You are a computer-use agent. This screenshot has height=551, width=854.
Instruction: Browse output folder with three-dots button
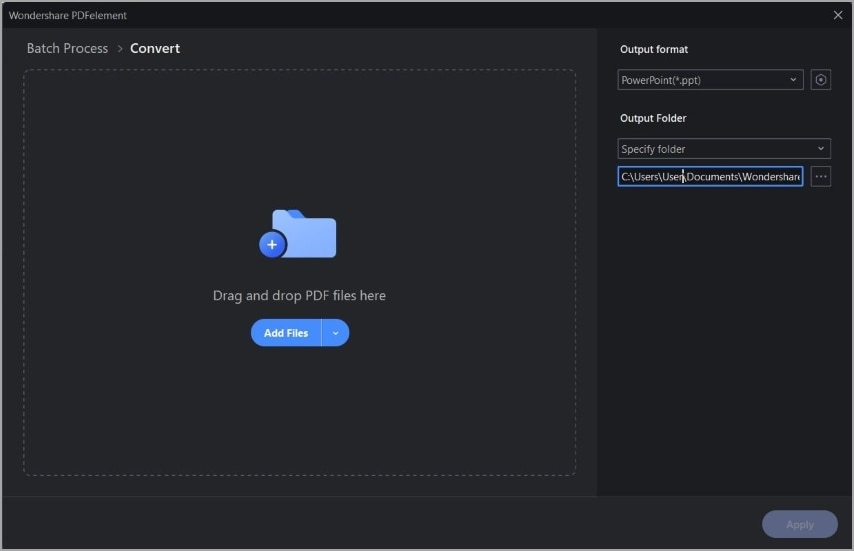pos(820,176)
